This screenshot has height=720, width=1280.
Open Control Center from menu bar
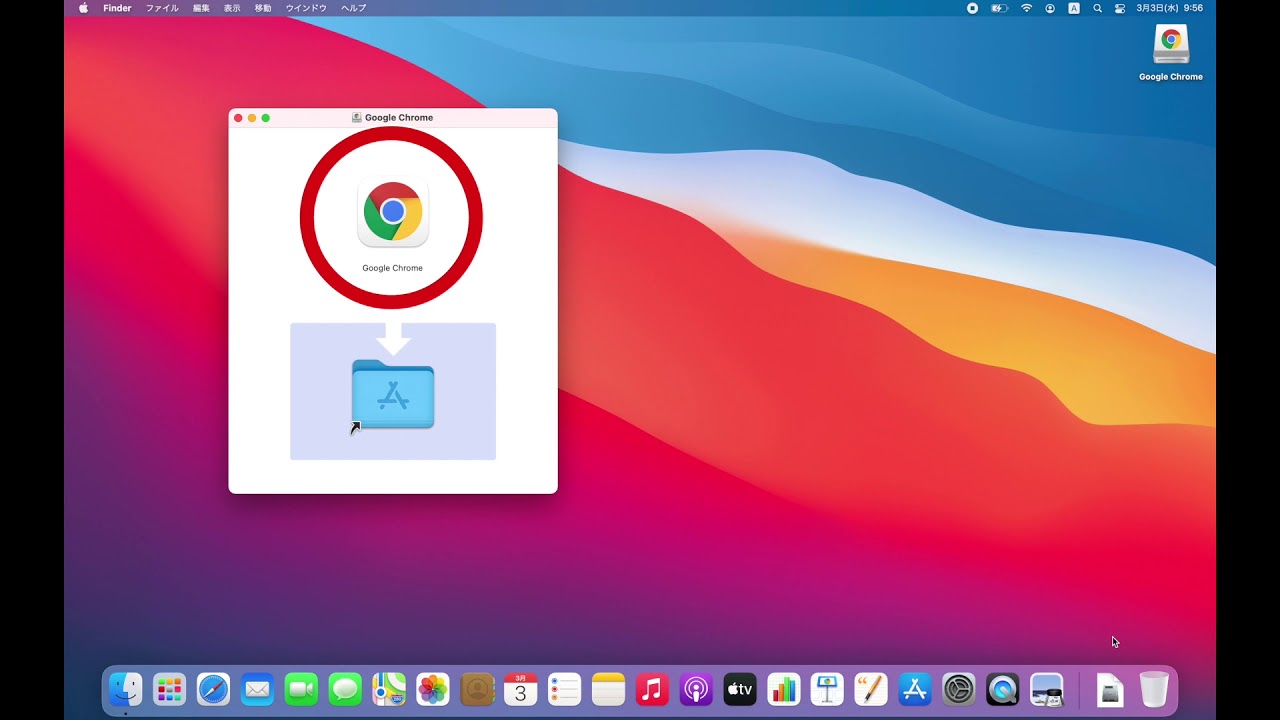point(1120,8)
